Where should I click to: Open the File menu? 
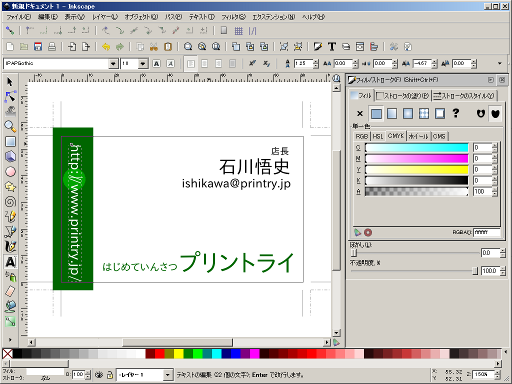pos(19,17)
